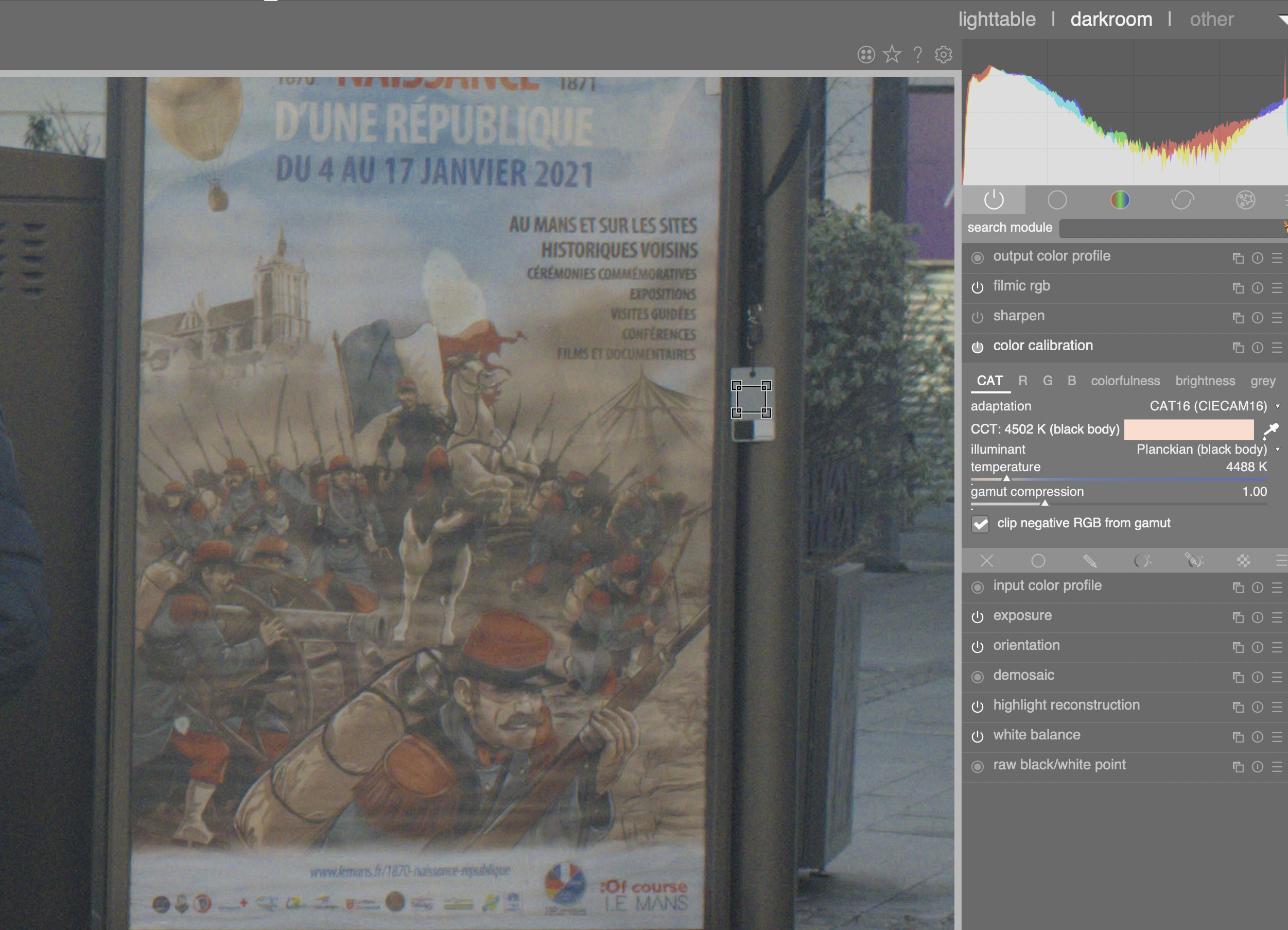Disable the white balance module
This screenshot has height=930, width=1288.
[x=978, y=737]
